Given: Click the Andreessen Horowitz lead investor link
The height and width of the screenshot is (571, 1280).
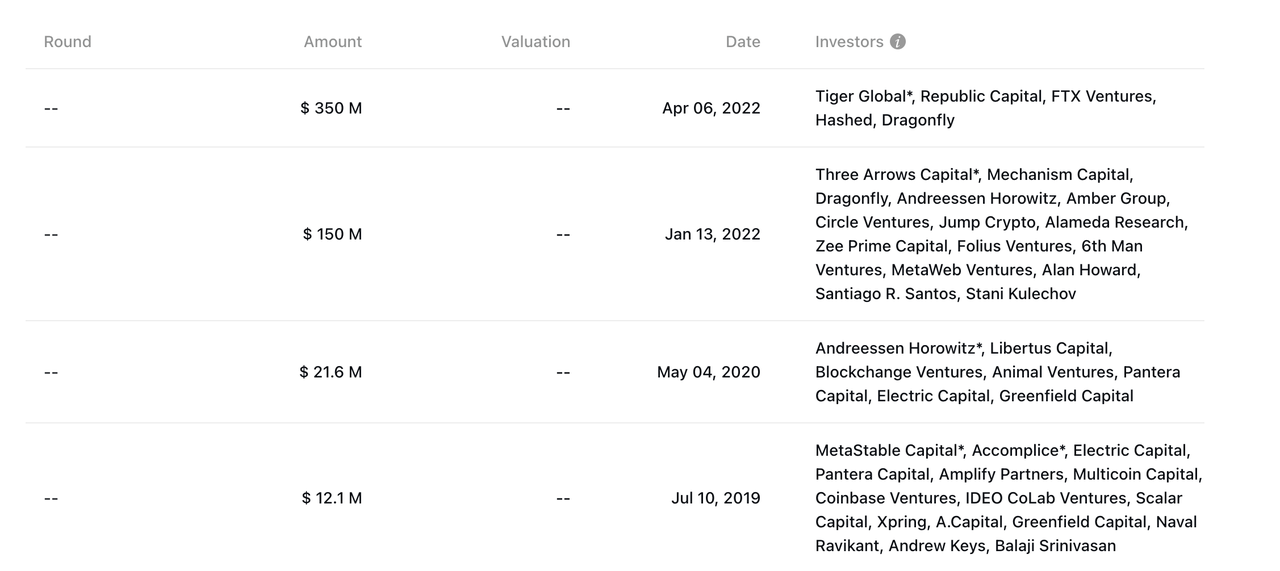Looking at the screenshot, I should click(x=897, y=348).
